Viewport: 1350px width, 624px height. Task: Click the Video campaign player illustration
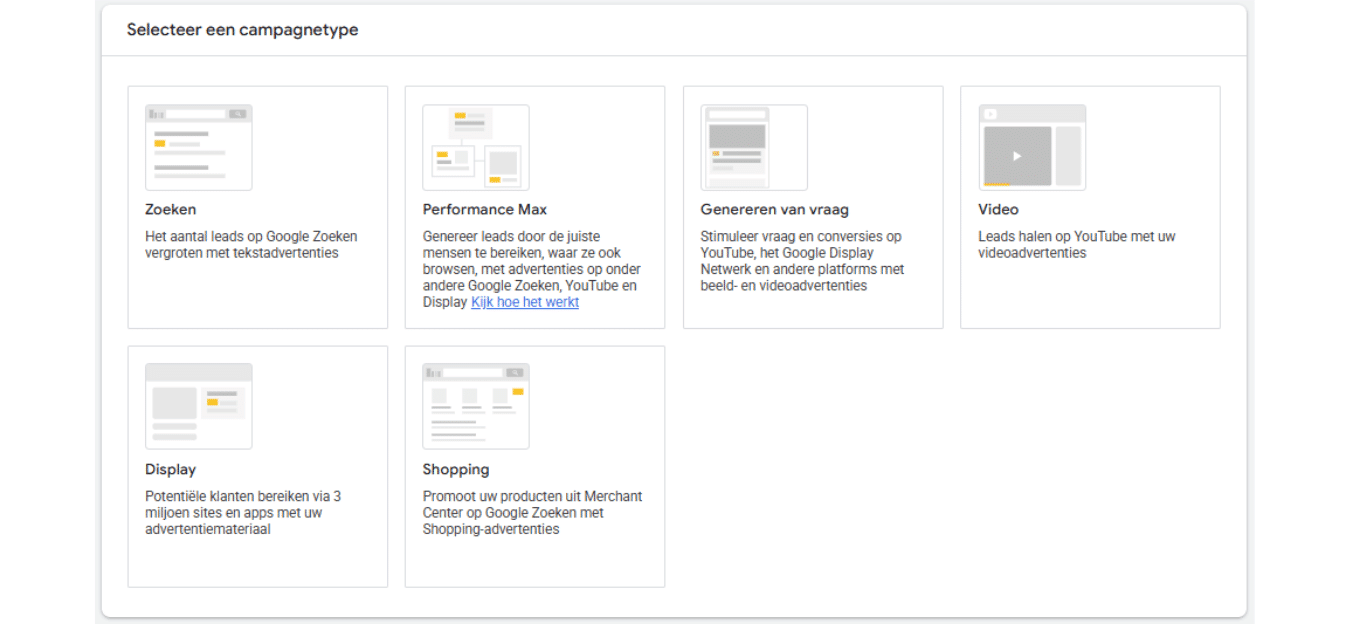(x=1032, y=147)
